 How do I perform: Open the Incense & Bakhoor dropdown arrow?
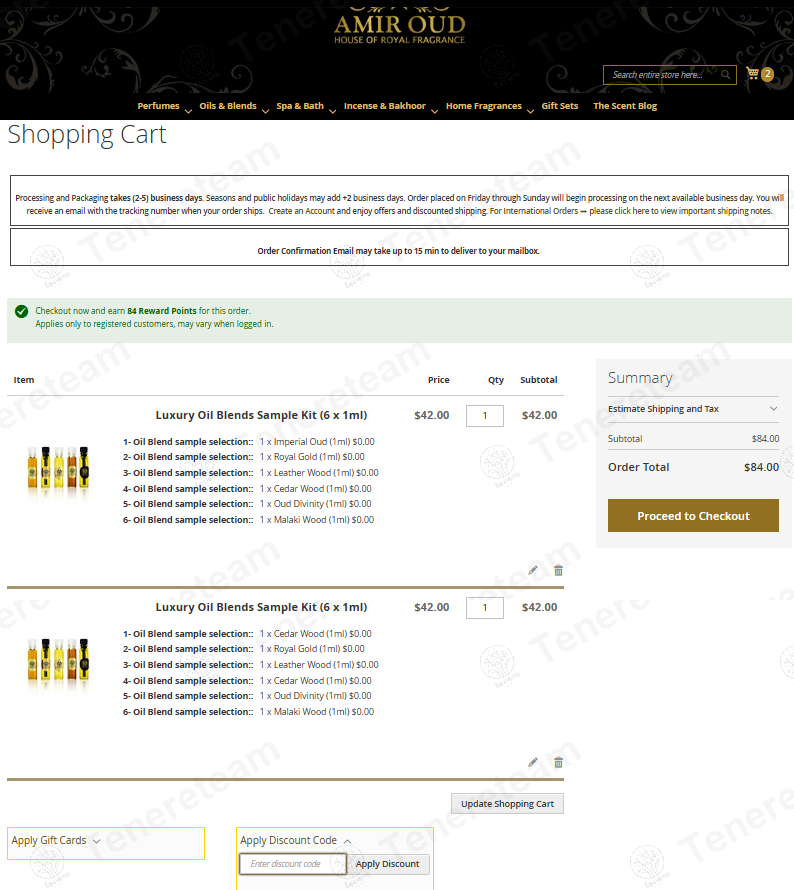coord(434,111)
